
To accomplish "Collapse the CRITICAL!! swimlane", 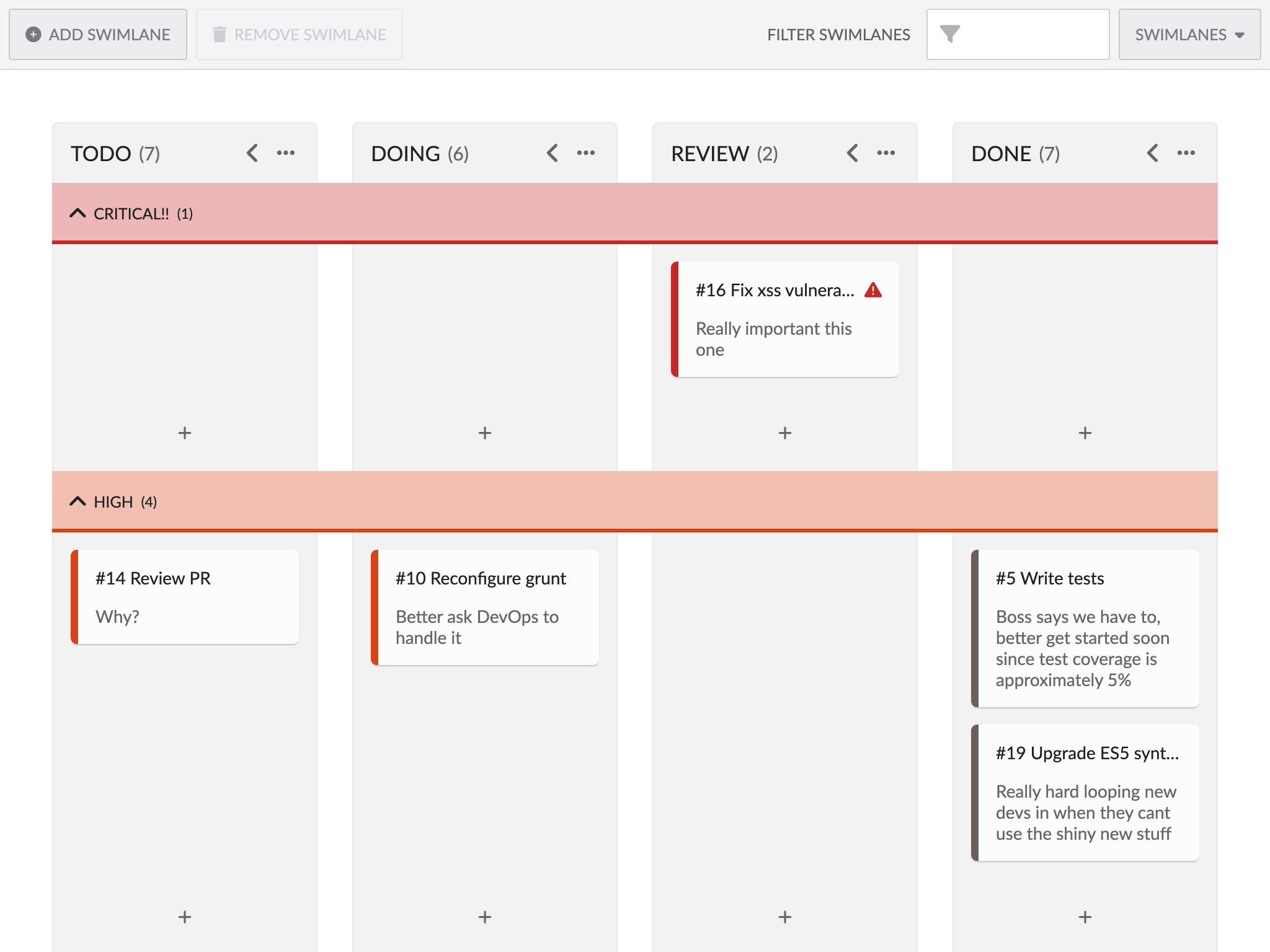I will (x=78, y=213).
